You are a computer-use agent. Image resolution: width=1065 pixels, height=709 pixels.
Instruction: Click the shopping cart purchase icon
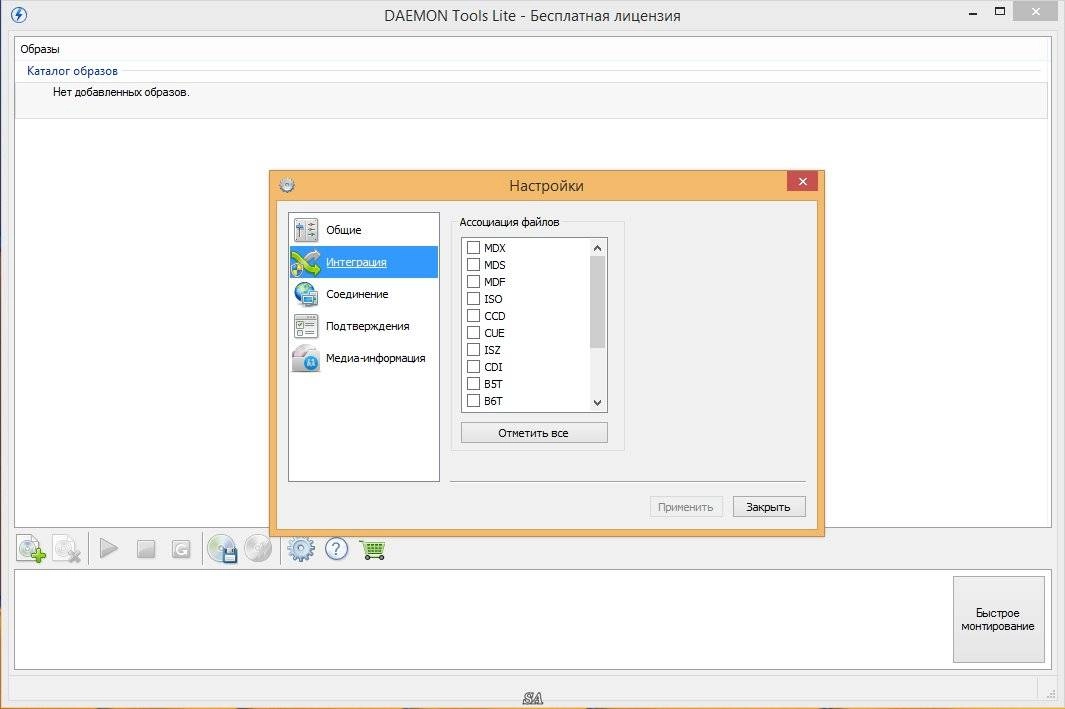(372, 549)
